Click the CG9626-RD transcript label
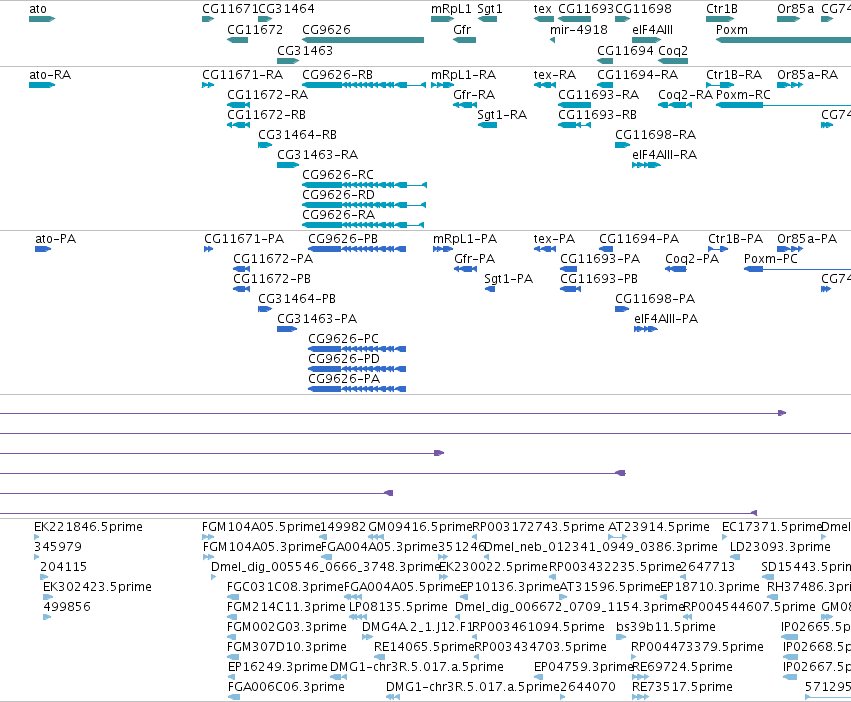This screenshot has width=851, height=702. pyautogui.click(x=338, y=194)
